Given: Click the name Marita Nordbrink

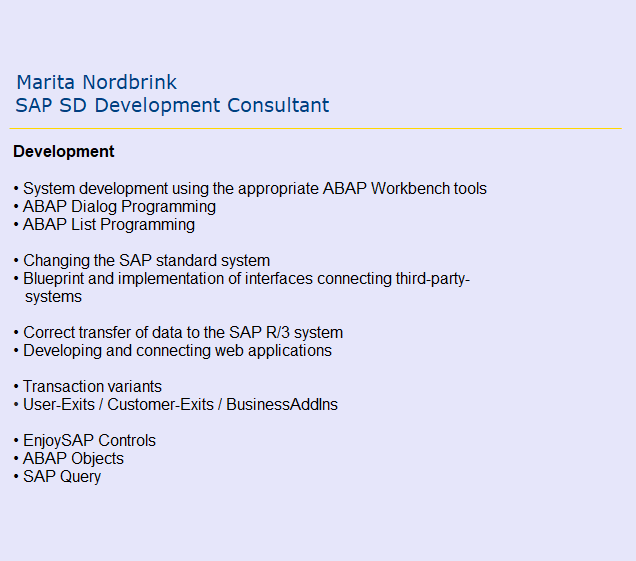Looking at the screenshot, I should click(96, 82).
